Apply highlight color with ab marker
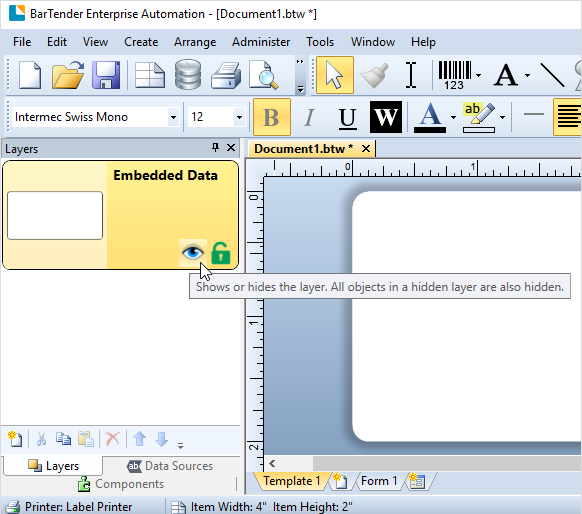This screenshot has height=514, width=582. (478, 118)
